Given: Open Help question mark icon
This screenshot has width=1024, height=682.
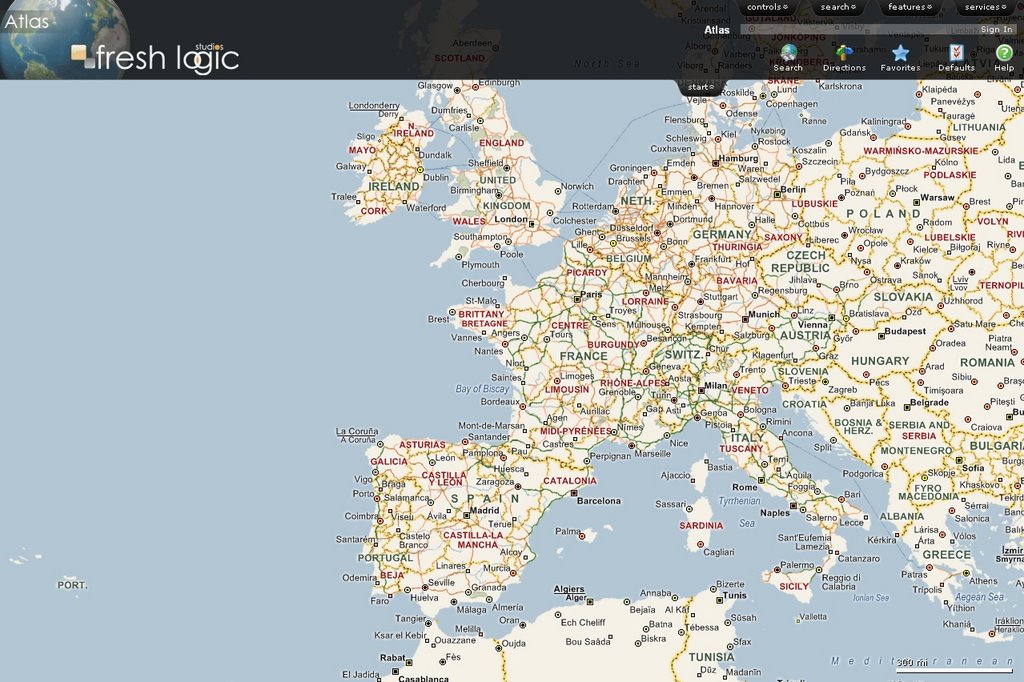Looking at the screenshot, I should click(x=1004, y=52).
